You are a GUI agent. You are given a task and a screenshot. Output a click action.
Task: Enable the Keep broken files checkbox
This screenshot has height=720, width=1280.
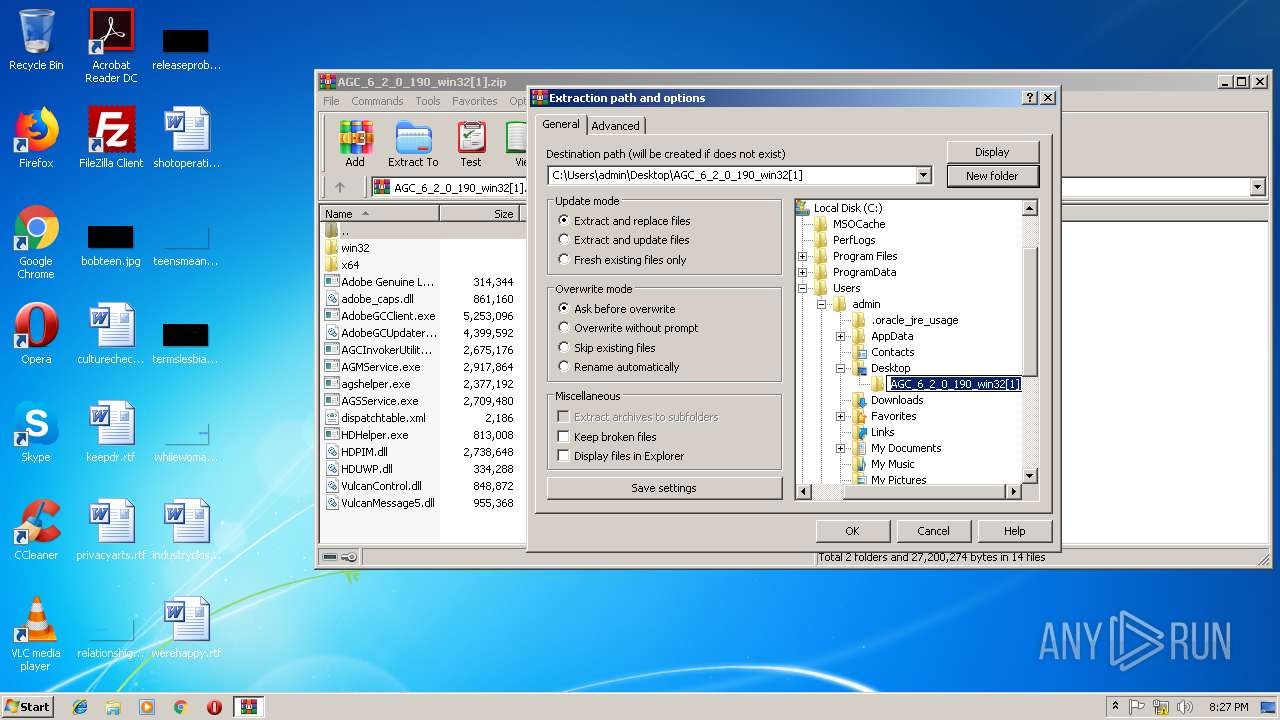tap(564, 437)
